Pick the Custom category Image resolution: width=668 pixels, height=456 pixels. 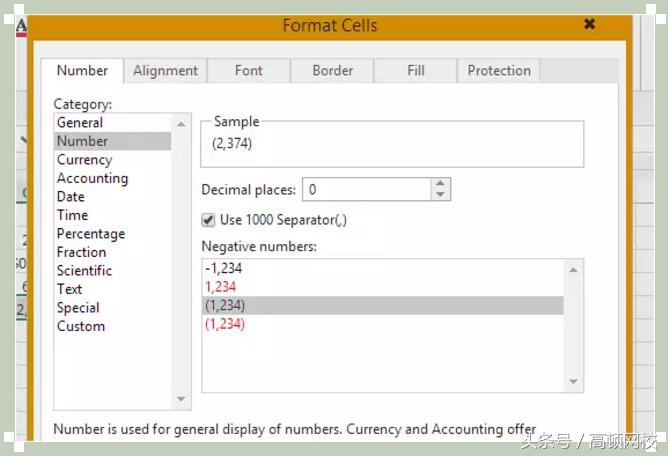(80, 326)
